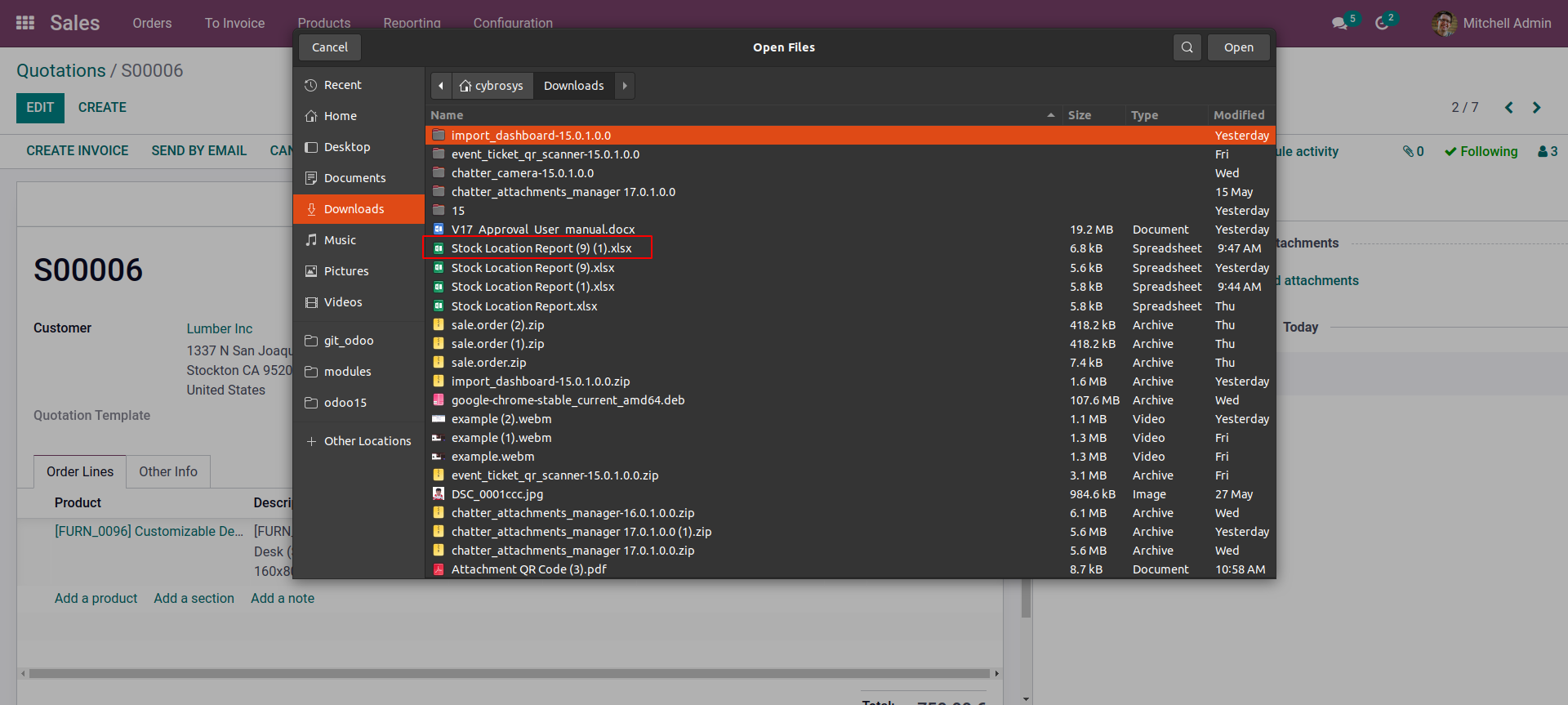
Task: Click Add a note link
Action: [x=283, y=599]
